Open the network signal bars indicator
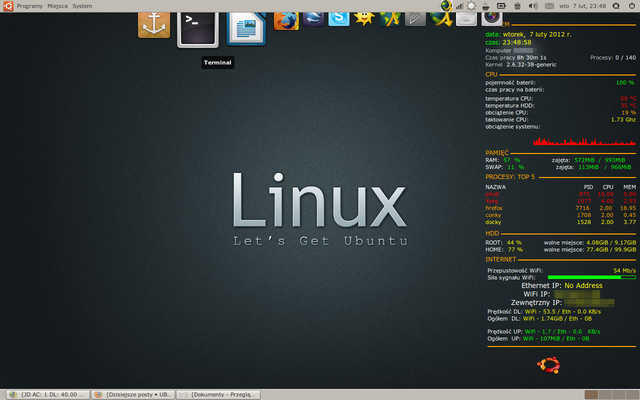 (460, 6)
